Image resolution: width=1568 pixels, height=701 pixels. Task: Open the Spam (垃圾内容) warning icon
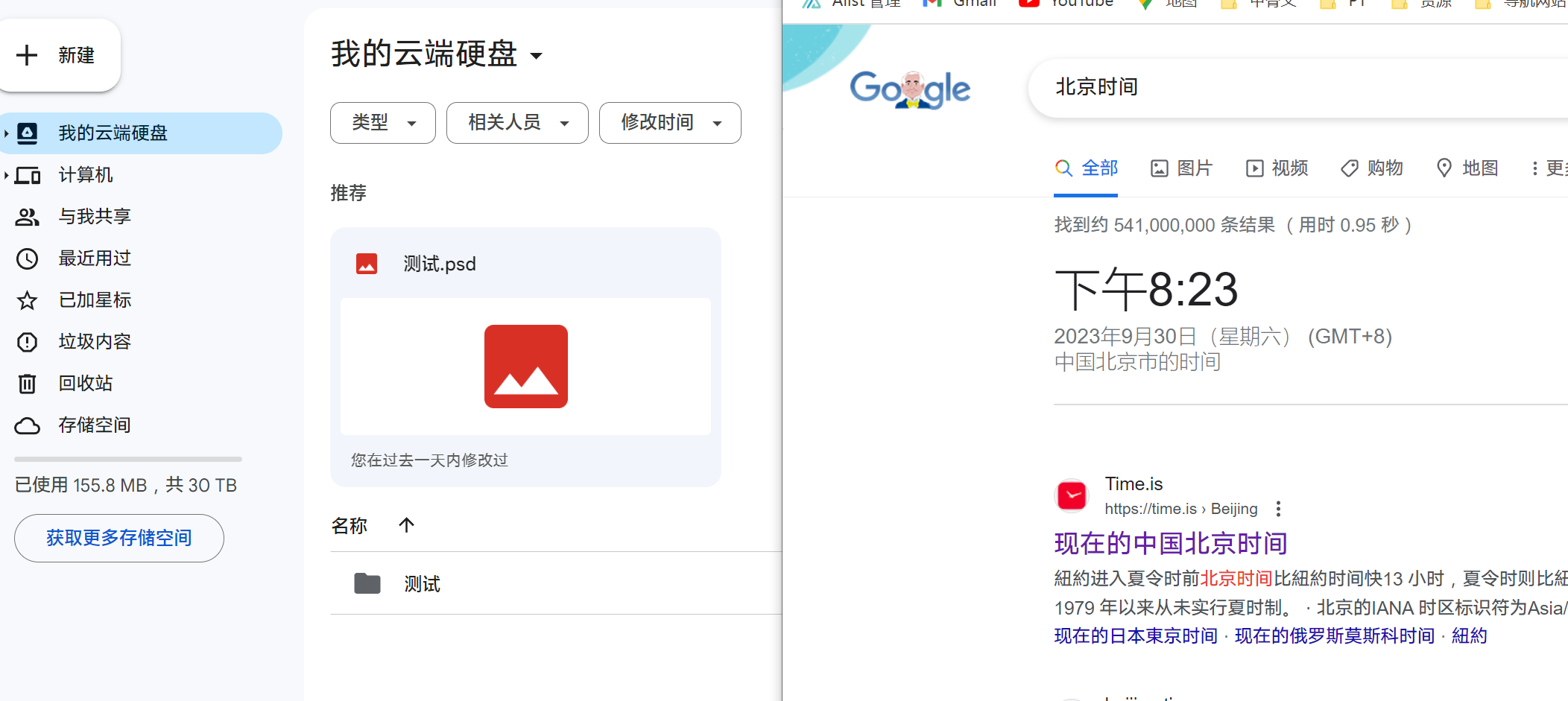click(x=28, y=342)
